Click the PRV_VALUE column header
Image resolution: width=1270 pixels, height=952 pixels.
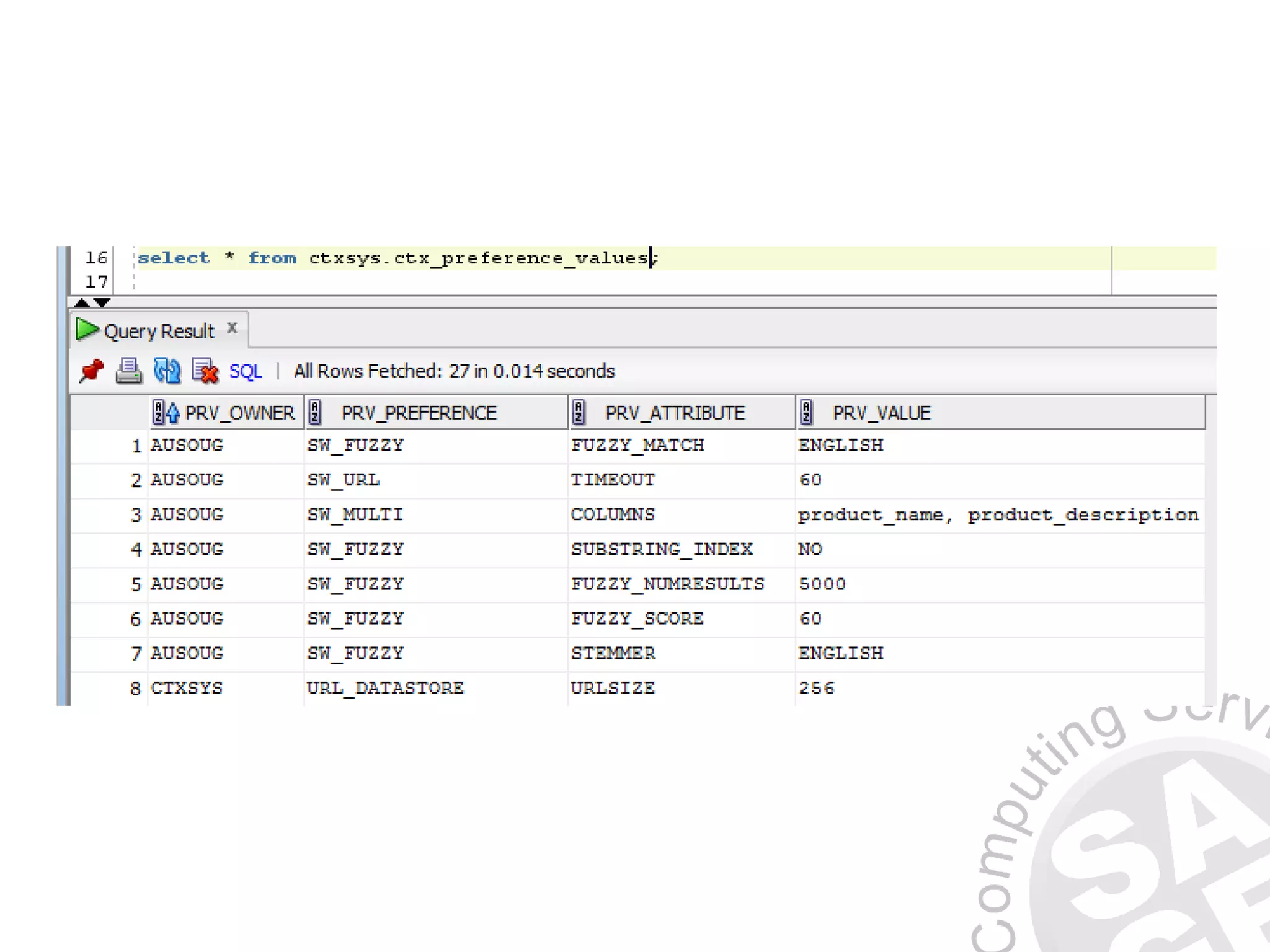(881, 413)
